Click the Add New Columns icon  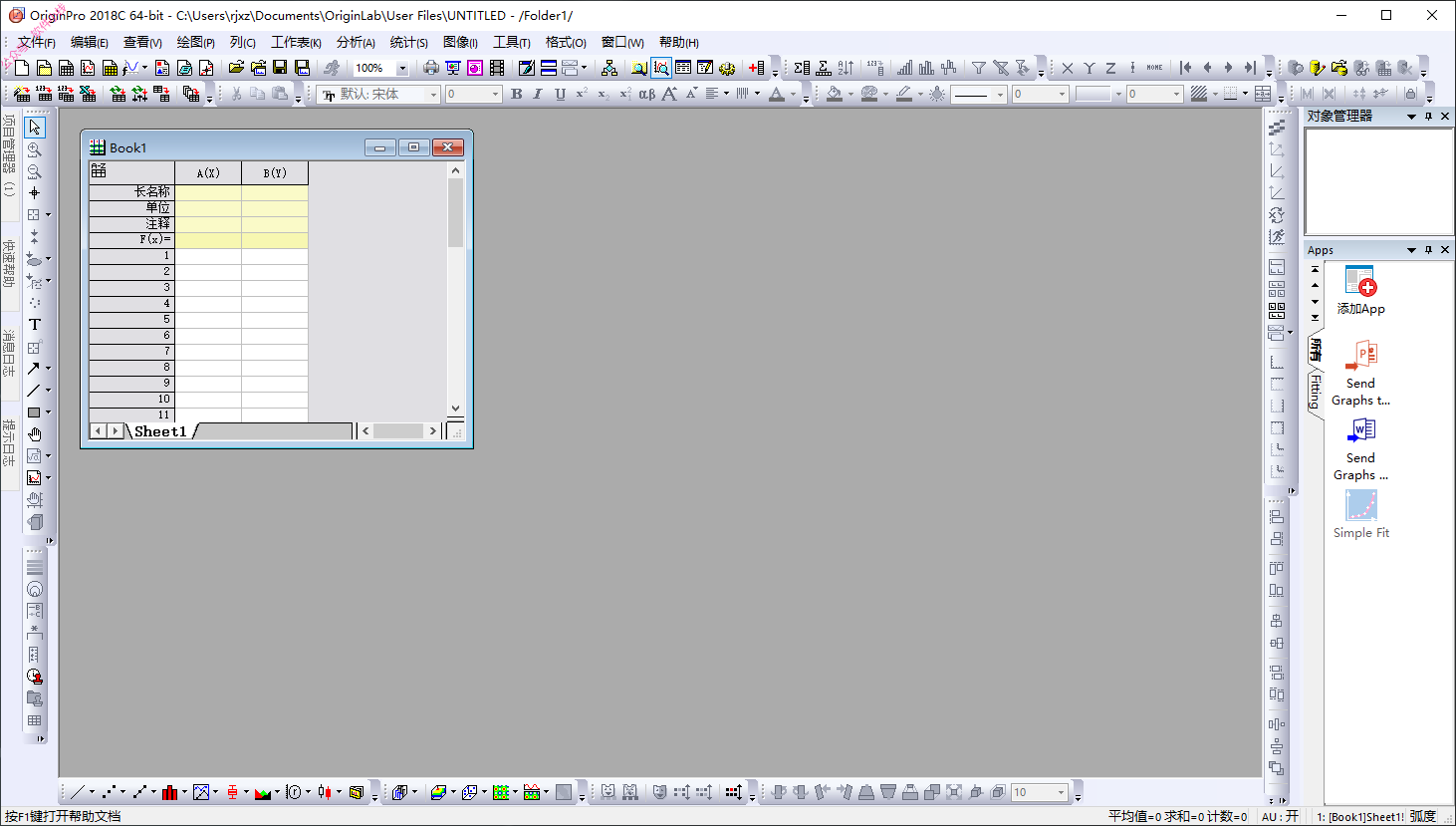coord(757,68)
